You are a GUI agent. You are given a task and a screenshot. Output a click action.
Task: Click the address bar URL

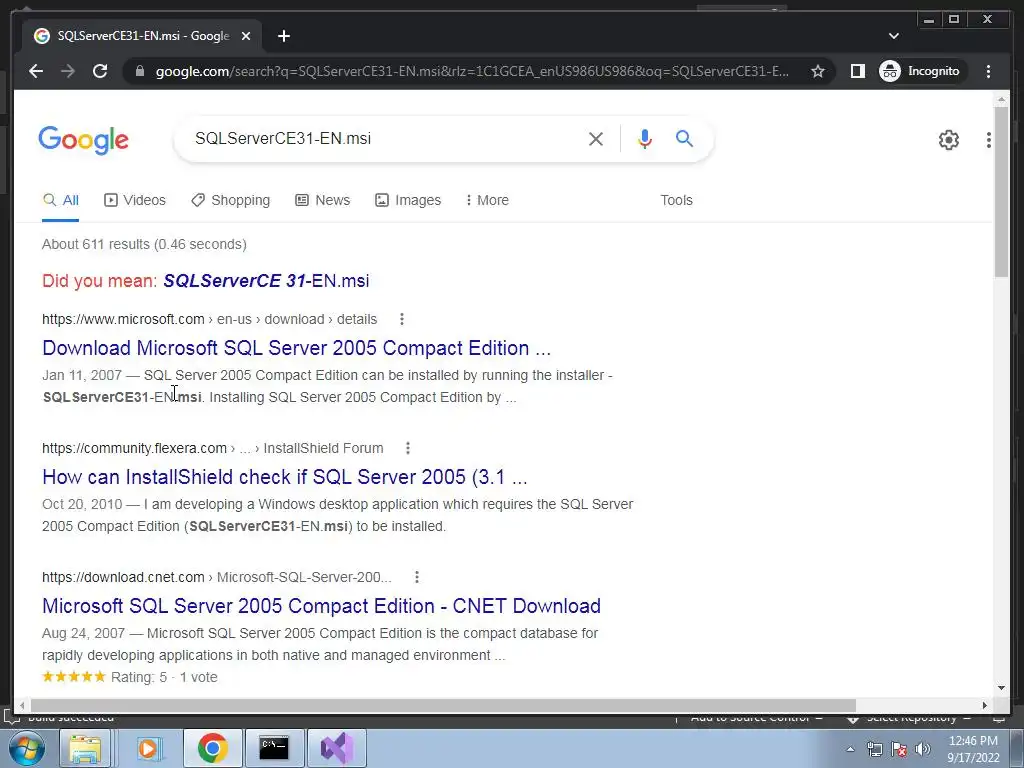click(x=472, y=71)
